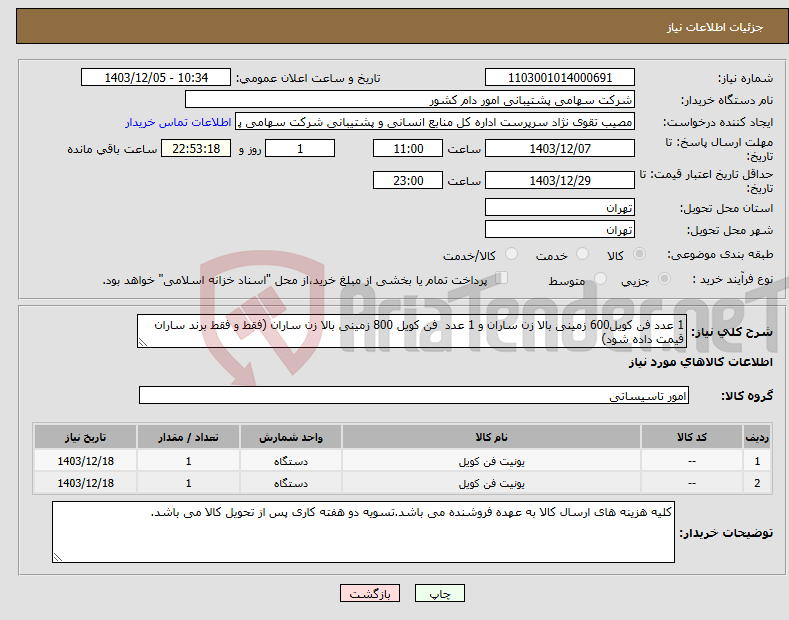The width and height of the screenshot is (789, 620).
Task: Click the delivery province field تهران
Action: coord(560,207)
